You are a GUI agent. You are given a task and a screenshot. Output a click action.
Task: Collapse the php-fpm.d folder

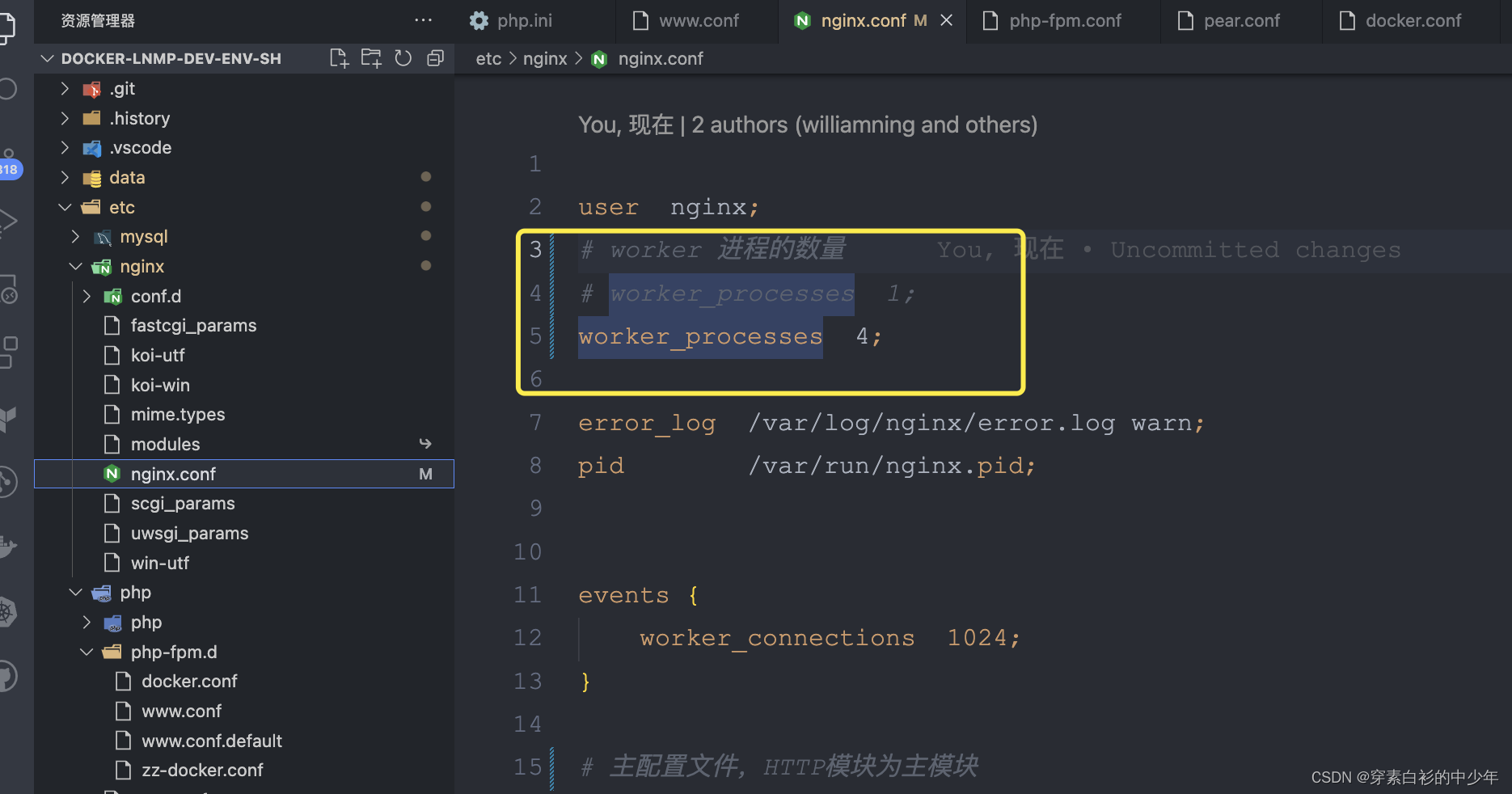coord(87,653)
